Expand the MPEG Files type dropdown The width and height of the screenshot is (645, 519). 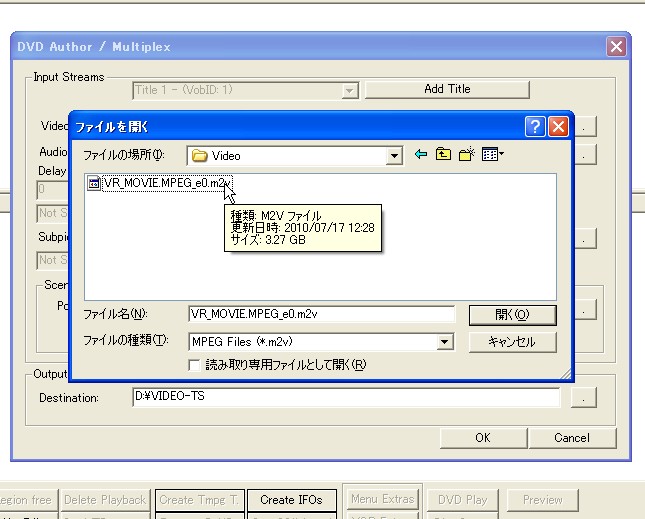pos(444,342)
